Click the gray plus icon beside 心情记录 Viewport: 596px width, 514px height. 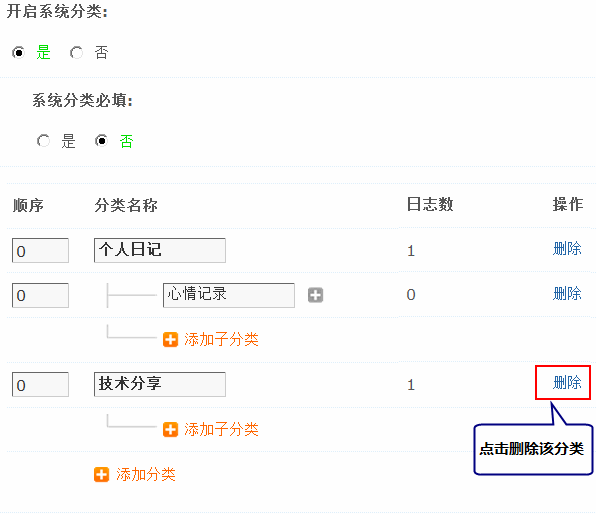315,295
